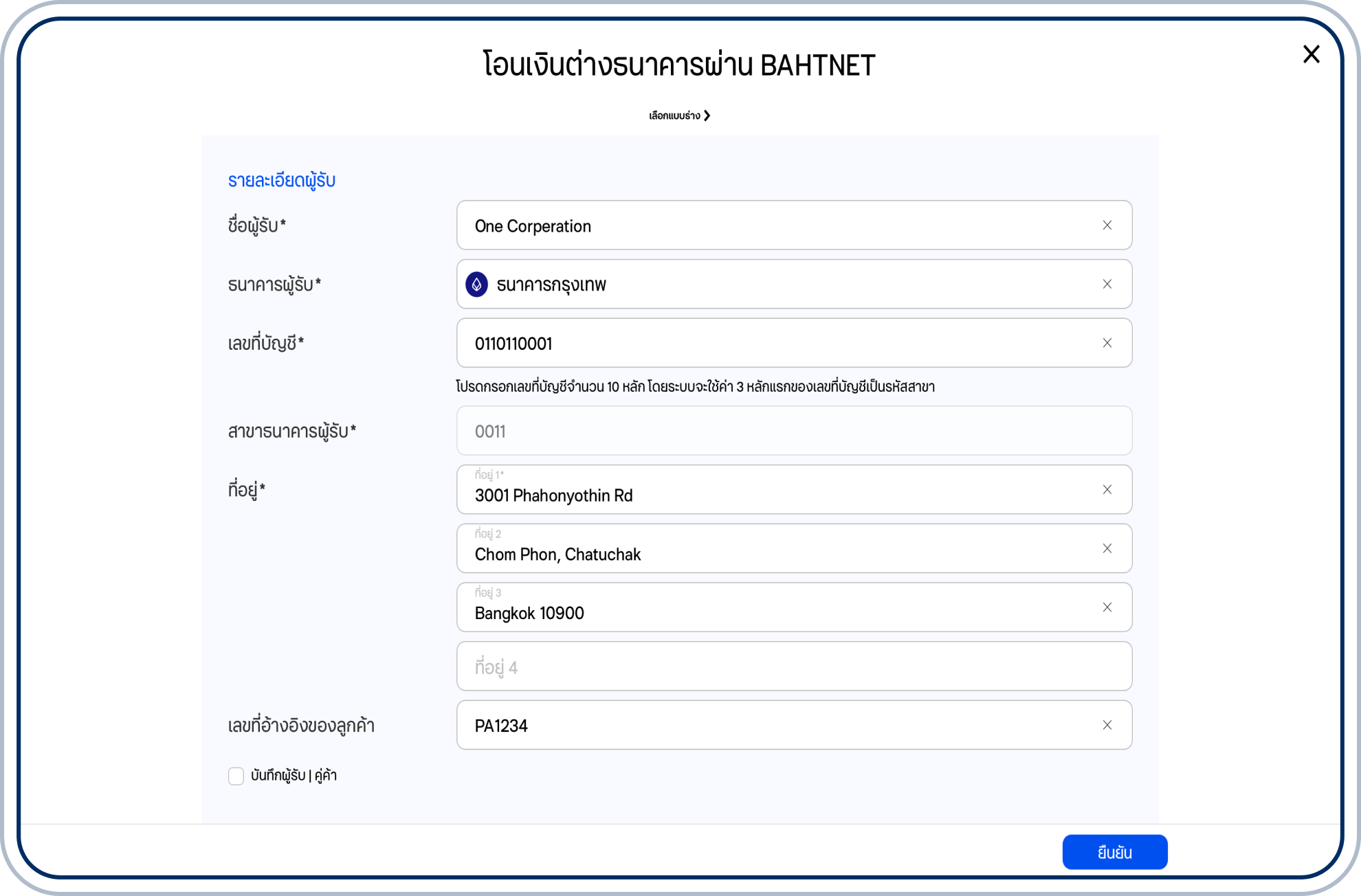
Task: Clear the address line 3001 Phahonyothin Rd
Action: click(x=1107, y=490)
